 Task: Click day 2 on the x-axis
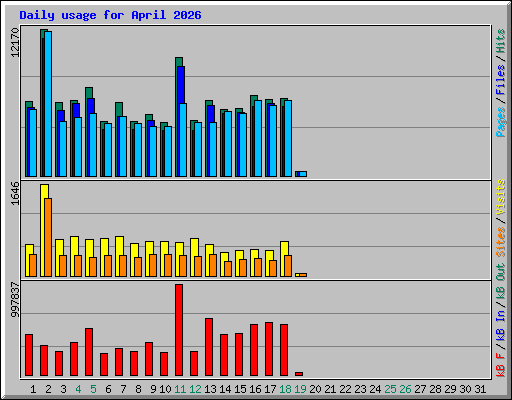coord(48,389)
